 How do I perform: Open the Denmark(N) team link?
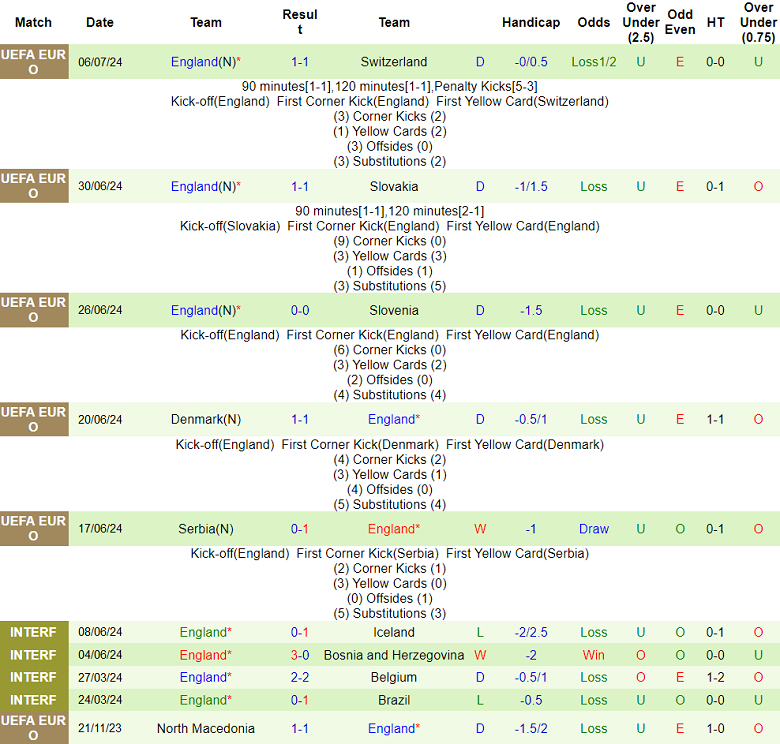click(206, 419)
